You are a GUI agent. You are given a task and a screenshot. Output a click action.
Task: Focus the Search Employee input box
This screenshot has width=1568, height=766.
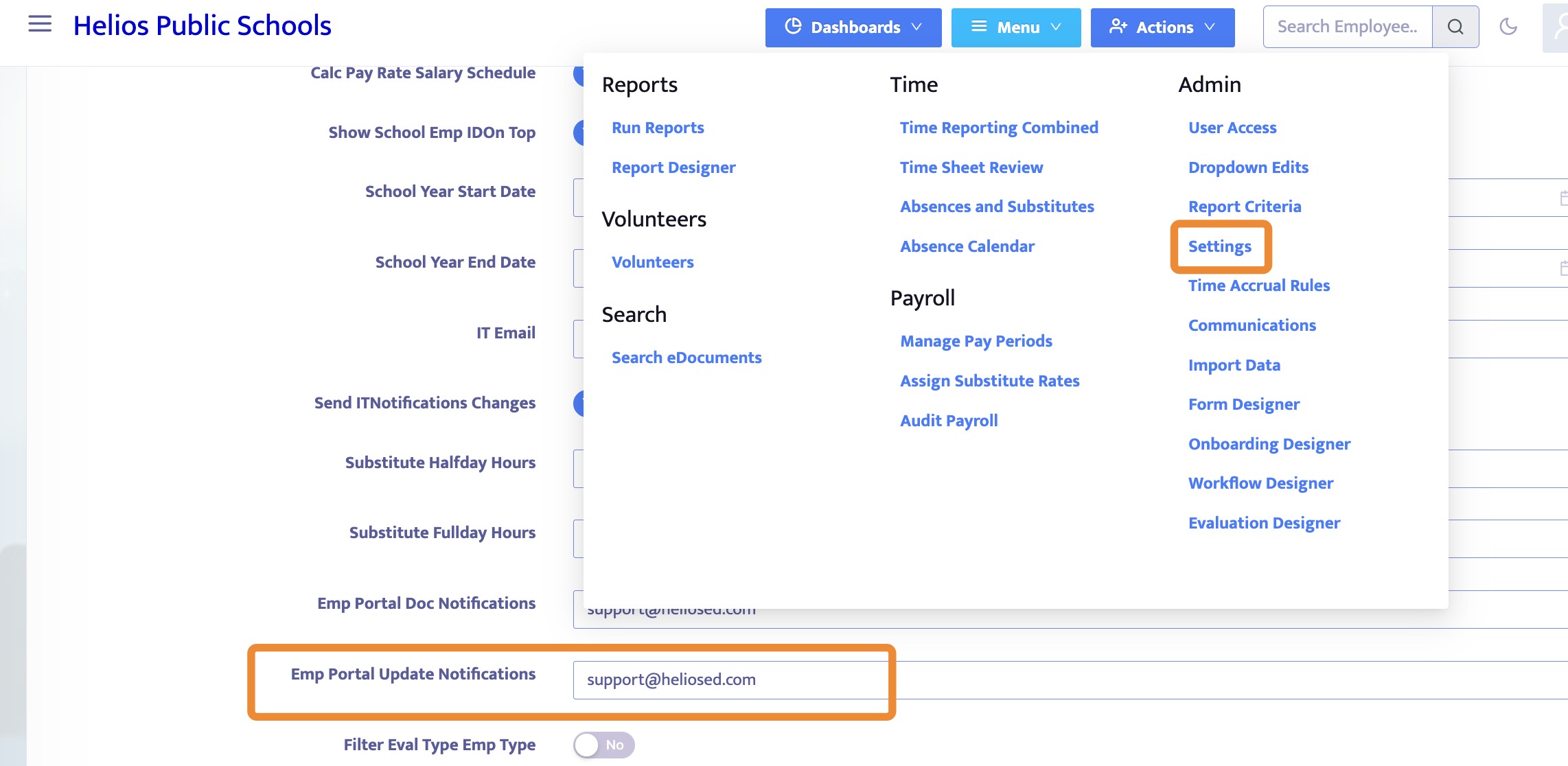(1346, 27)
